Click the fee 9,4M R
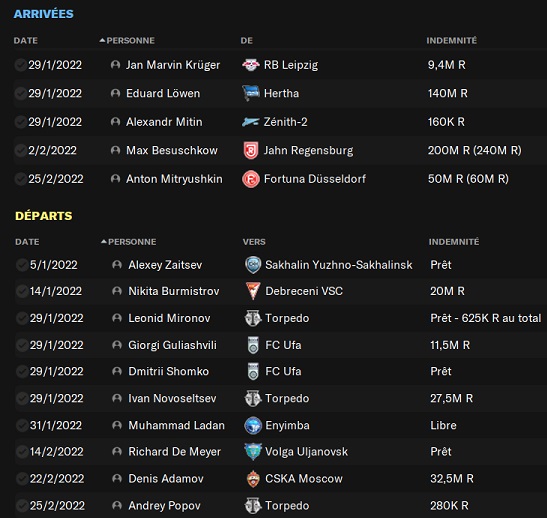 (x=447, y=65)
